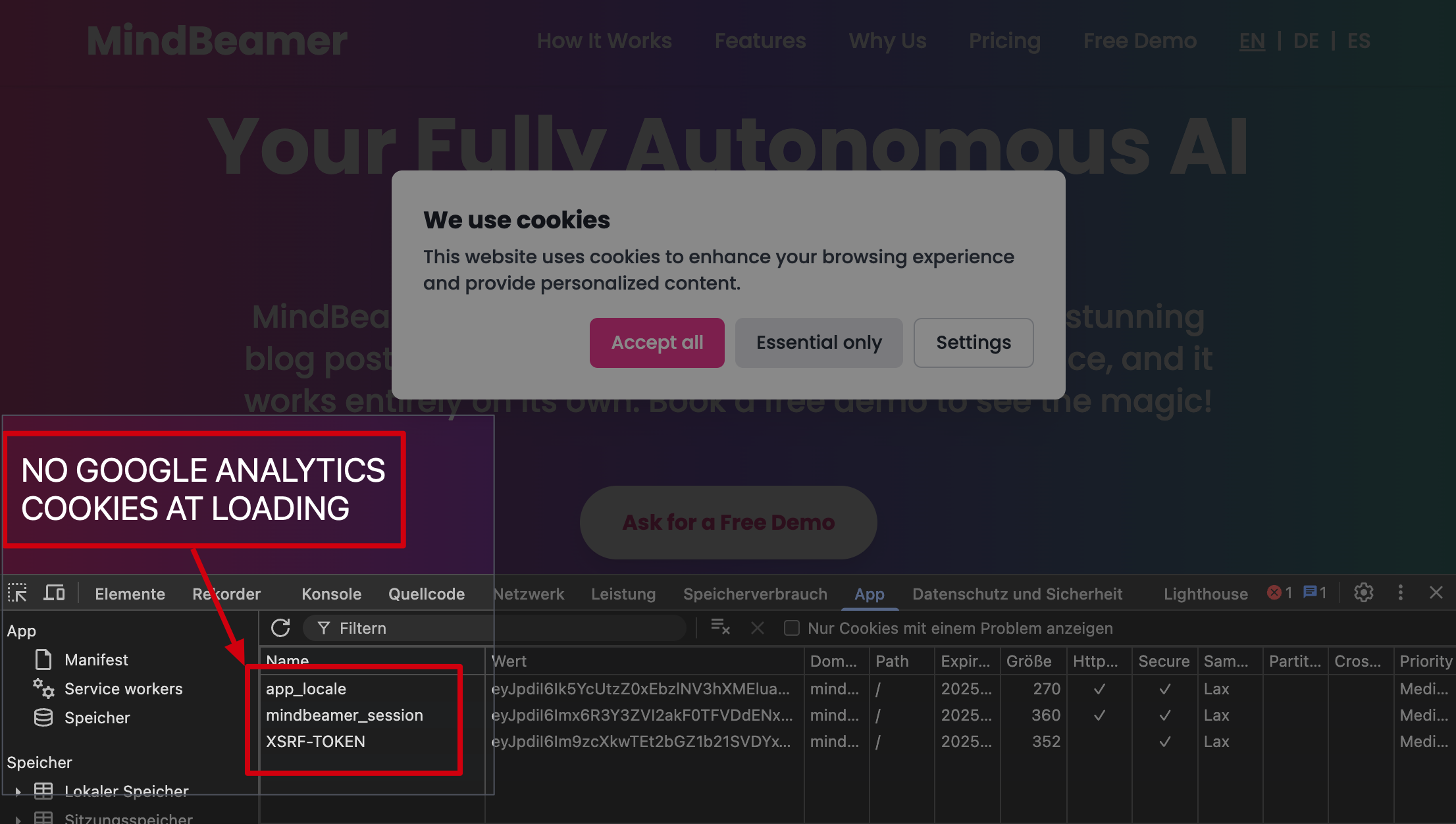The image size is (1456, 824).
Task: Open Manifest in App sidebar
Action: 96,660
